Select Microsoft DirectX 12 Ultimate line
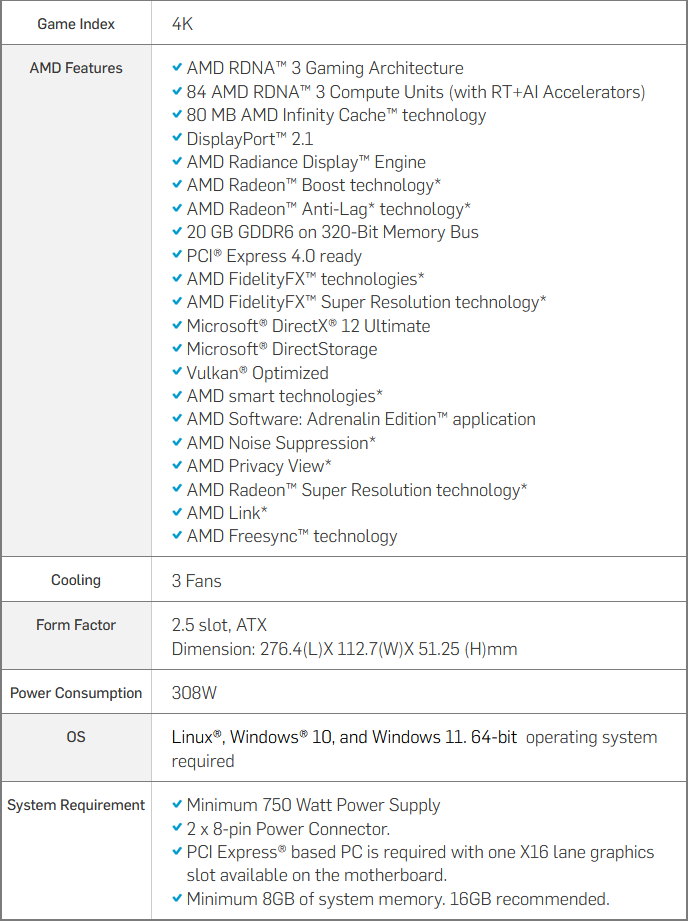 (x=308, y=326)
